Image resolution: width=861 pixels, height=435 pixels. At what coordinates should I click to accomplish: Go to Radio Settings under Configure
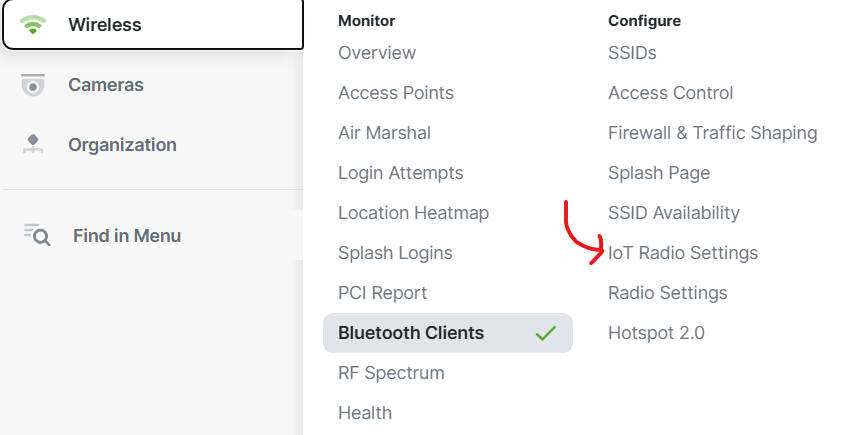[668, 293]
